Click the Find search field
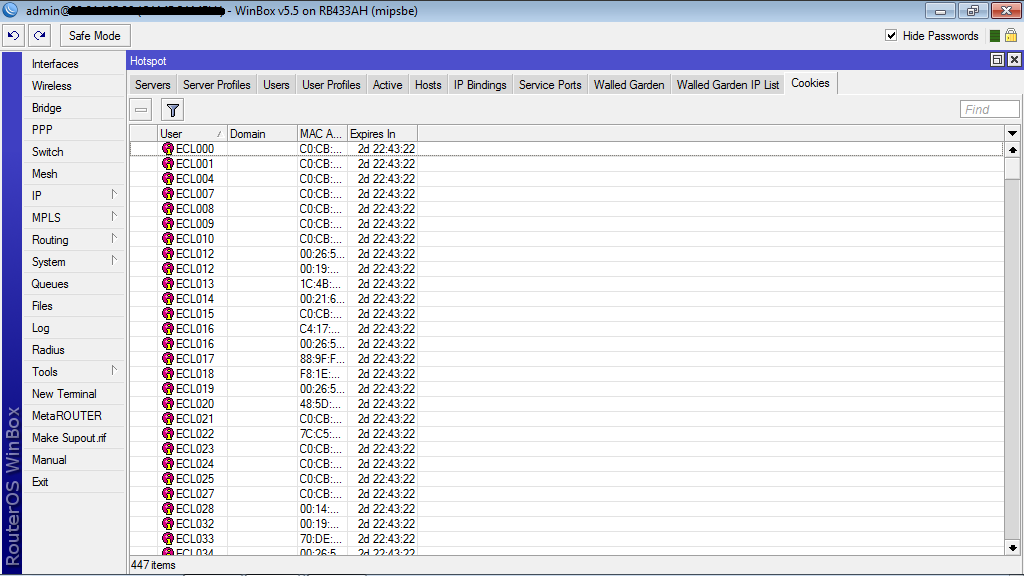The height and width of the screenshot is (576, 1024). point(989,109)
